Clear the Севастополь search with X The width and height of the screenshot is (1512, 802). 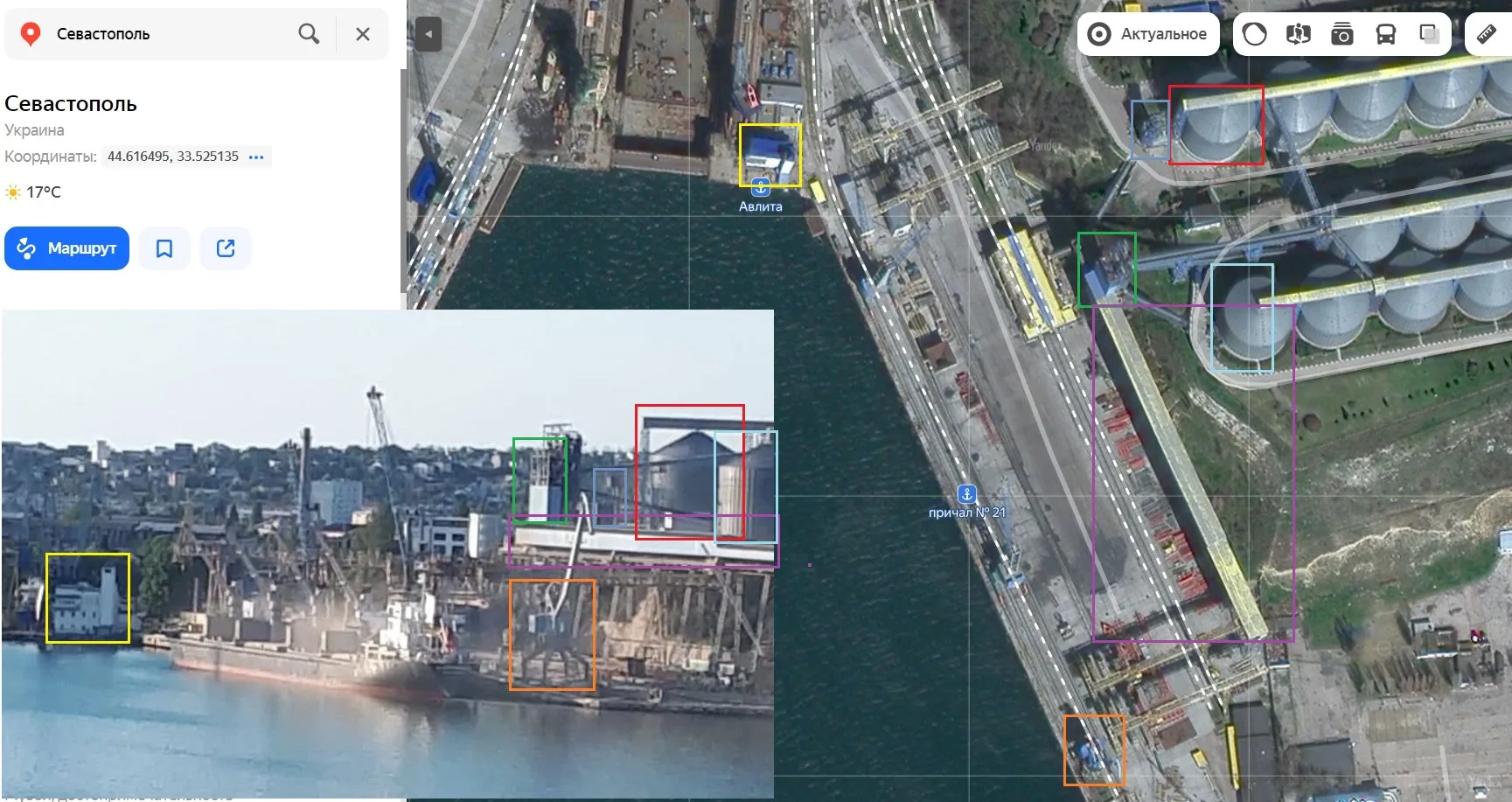point(363,34)
